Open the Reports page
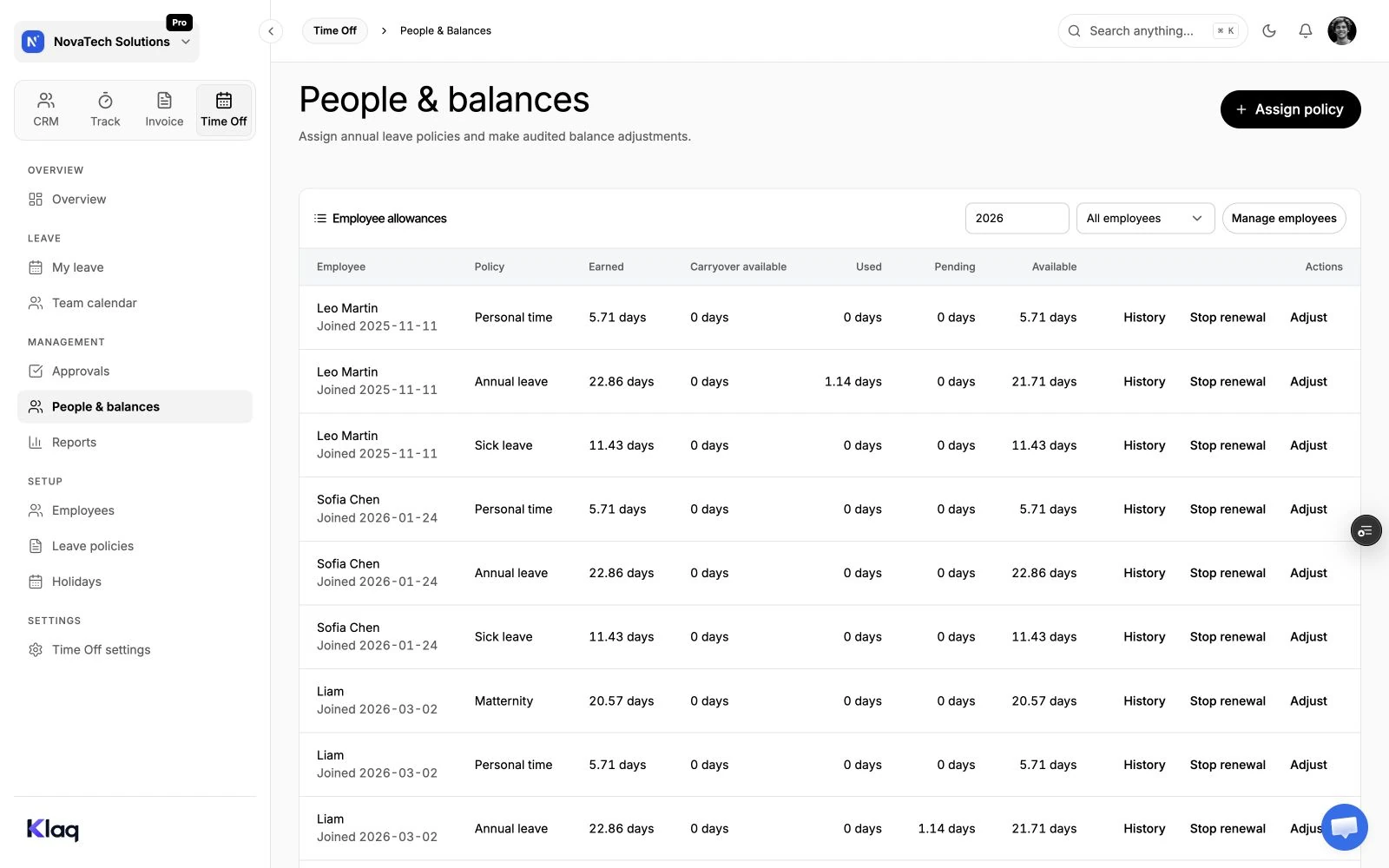Viewport: 1389px width, 868px height. 135,443
